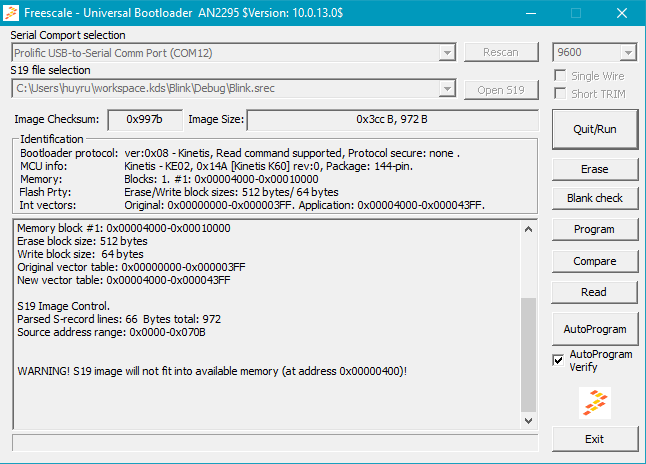Uncheck AutoProgram Verify checkbox
This screenshot has width=646, height=464.
(x=558, y=361)
